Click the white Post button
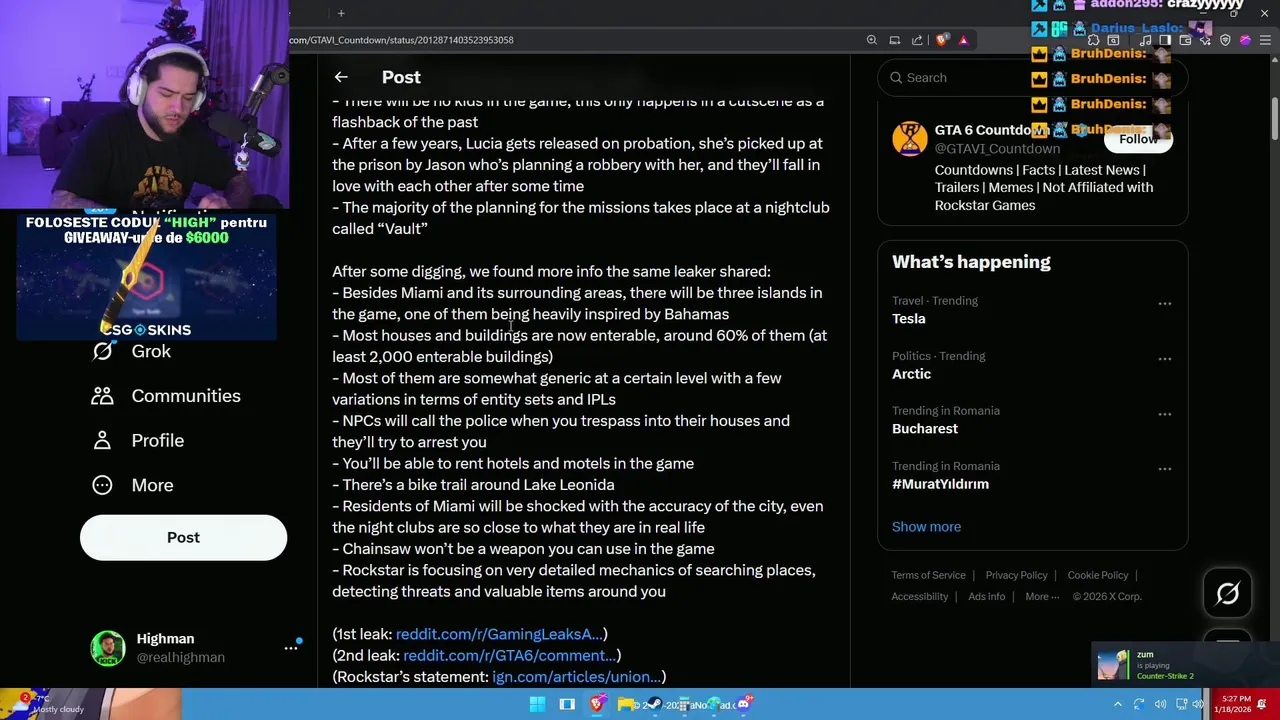Viewport: 1280px width, 720px height. pos(183,537)
